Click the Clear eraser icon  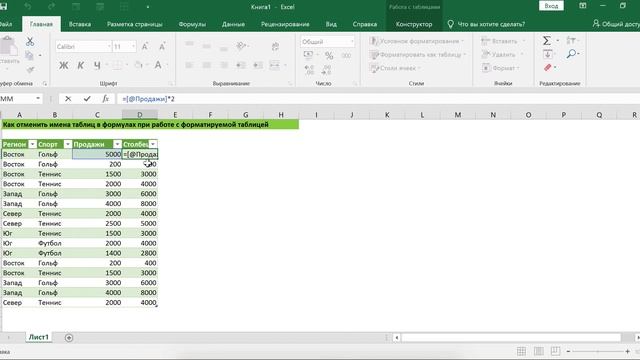click(x=548, y=67)
